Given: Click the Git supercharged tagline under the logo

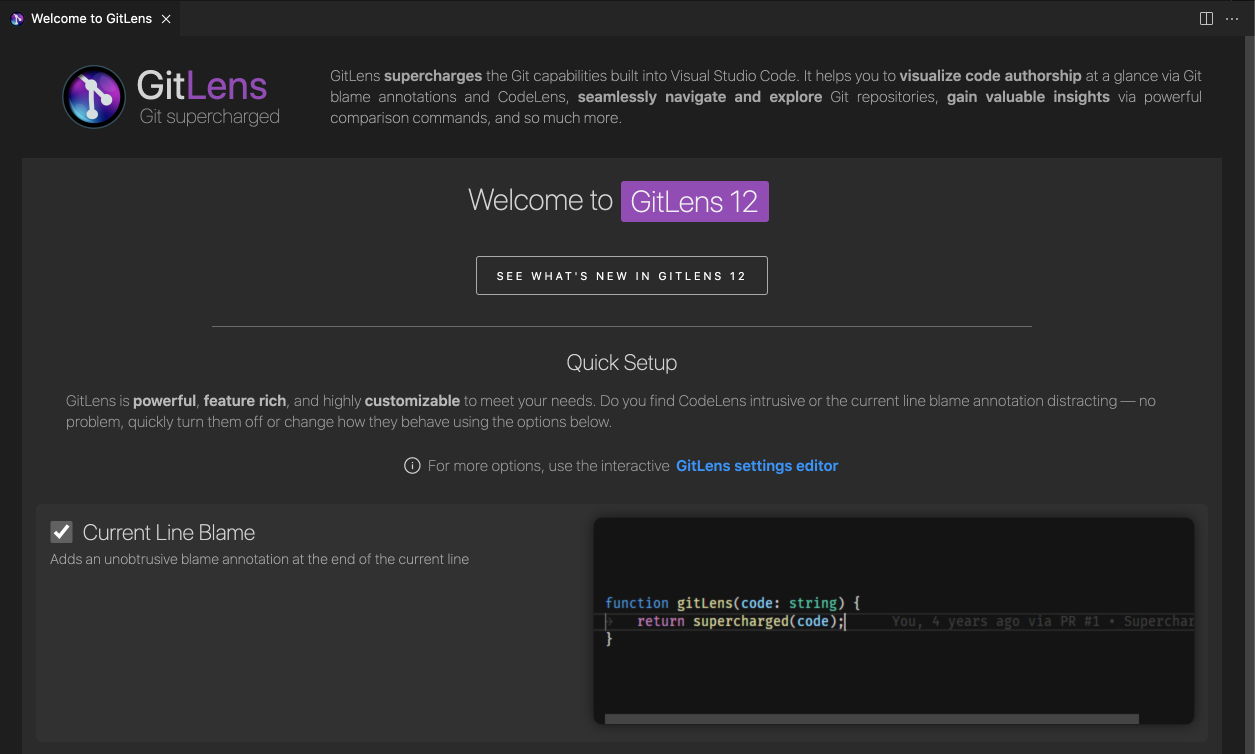Looking at the screenshot, I should 211,116.
